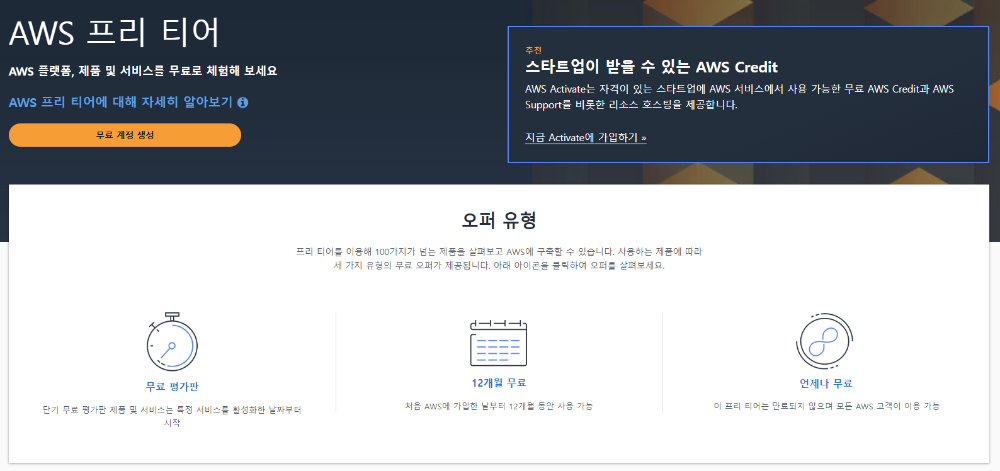Image resolution: width=1000 pixels, height=471 pixels.
Task: Click the info icon beside 자세히 알아보기
Action: pos(242,102)
